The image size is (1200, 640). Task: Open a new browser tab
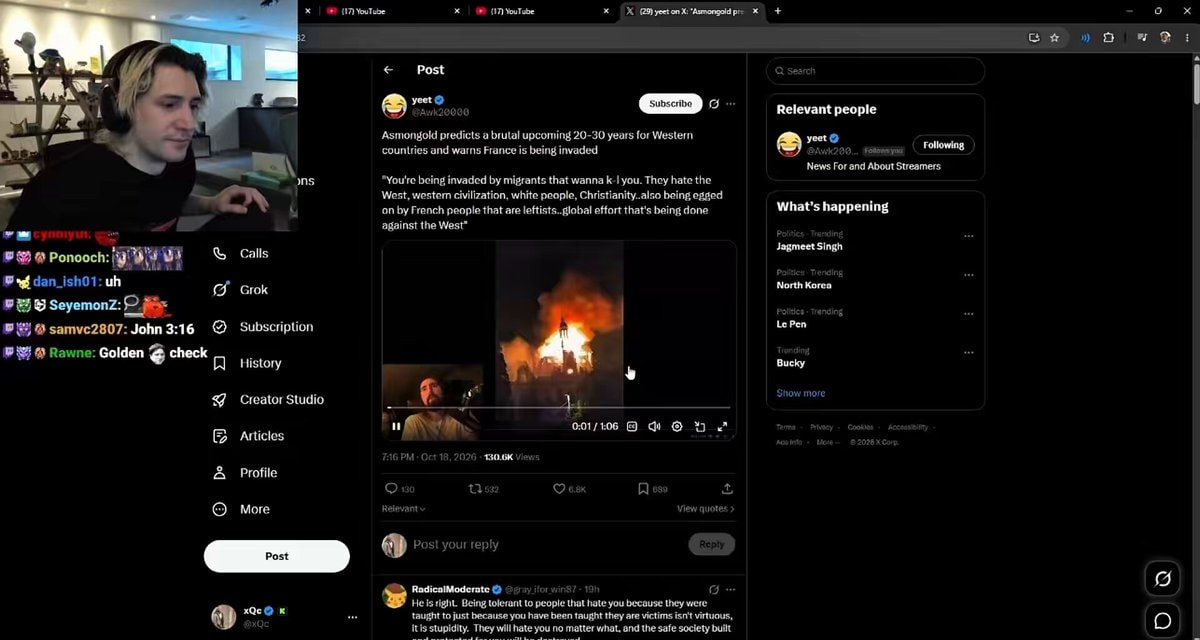point(778,11)
